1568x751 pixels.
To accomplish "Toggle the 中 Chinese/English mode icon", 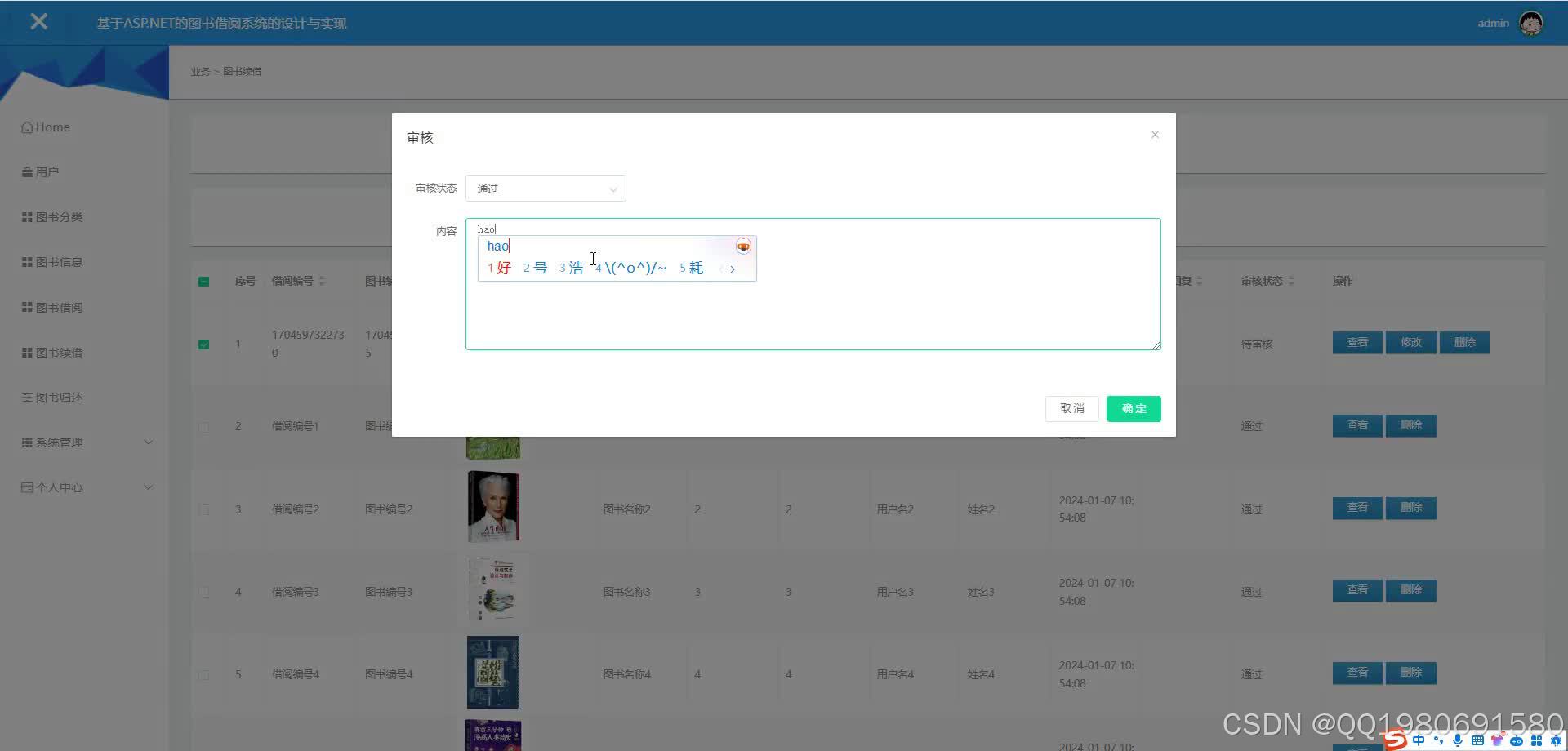I will 1419,740.
